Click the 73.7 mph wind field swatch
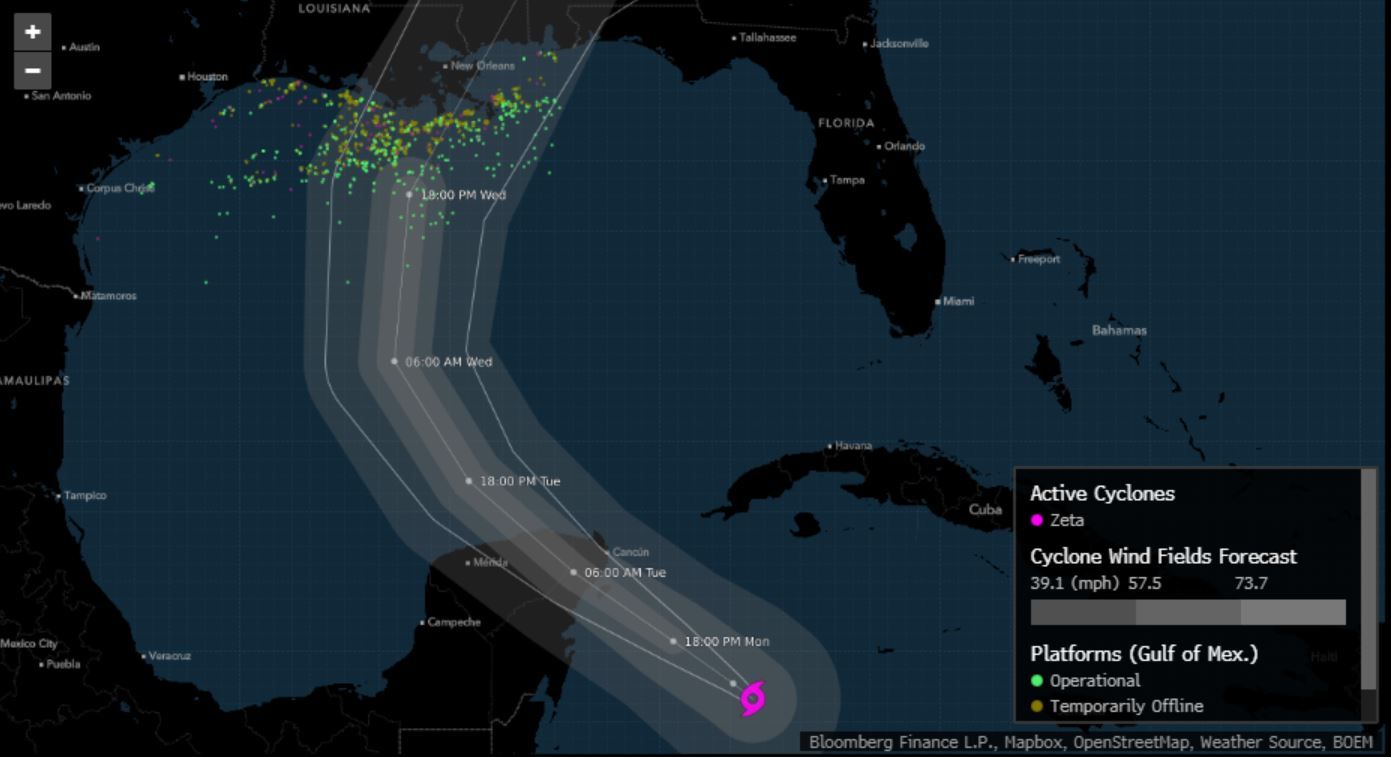 coord(1293,612)
